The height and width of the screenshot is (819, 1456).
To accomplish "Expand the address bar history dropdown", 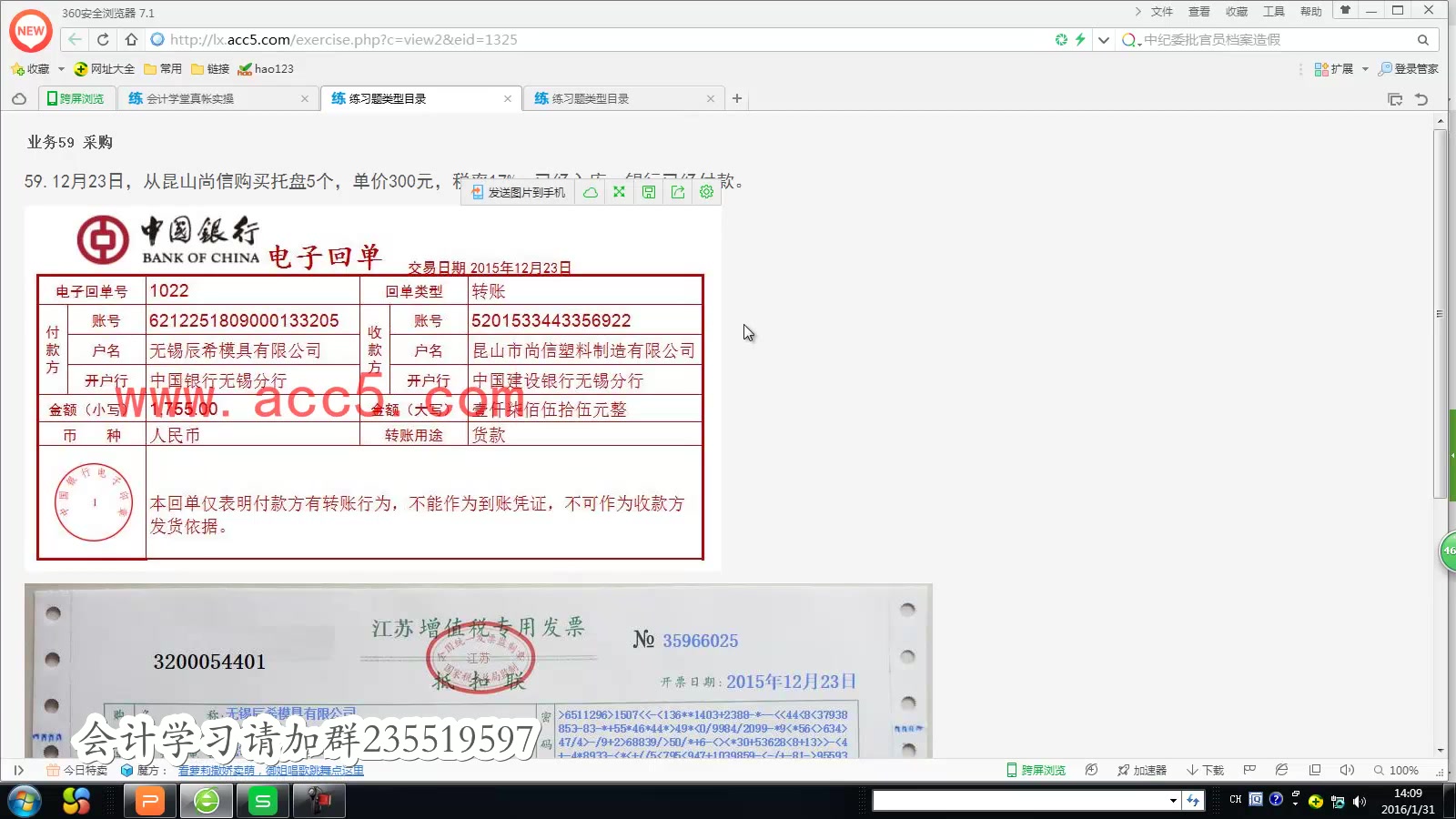I will [1104, 39].
